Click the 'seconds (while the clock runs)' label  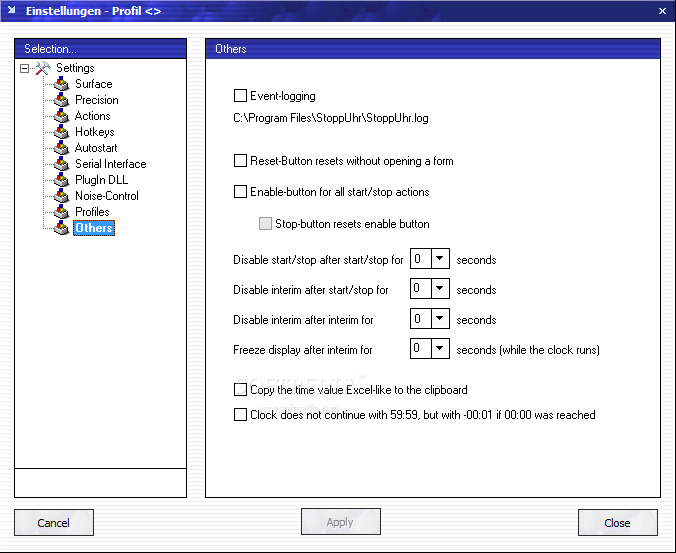click(x=528, y=350)
